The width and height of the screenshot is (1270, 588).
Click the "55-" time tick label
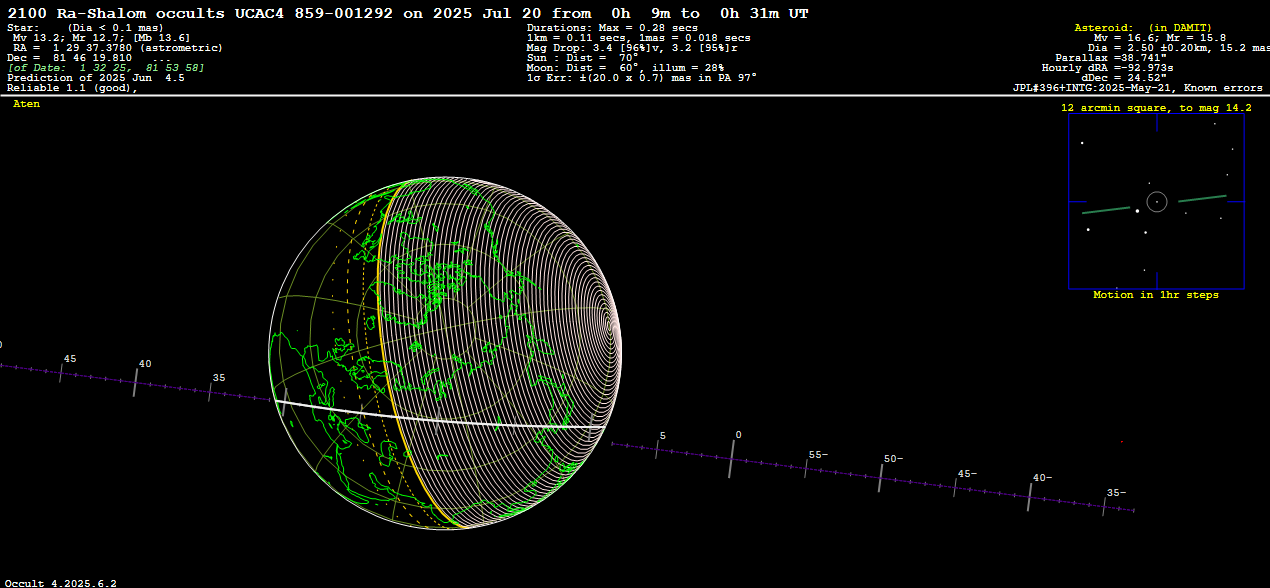[818, 455]
